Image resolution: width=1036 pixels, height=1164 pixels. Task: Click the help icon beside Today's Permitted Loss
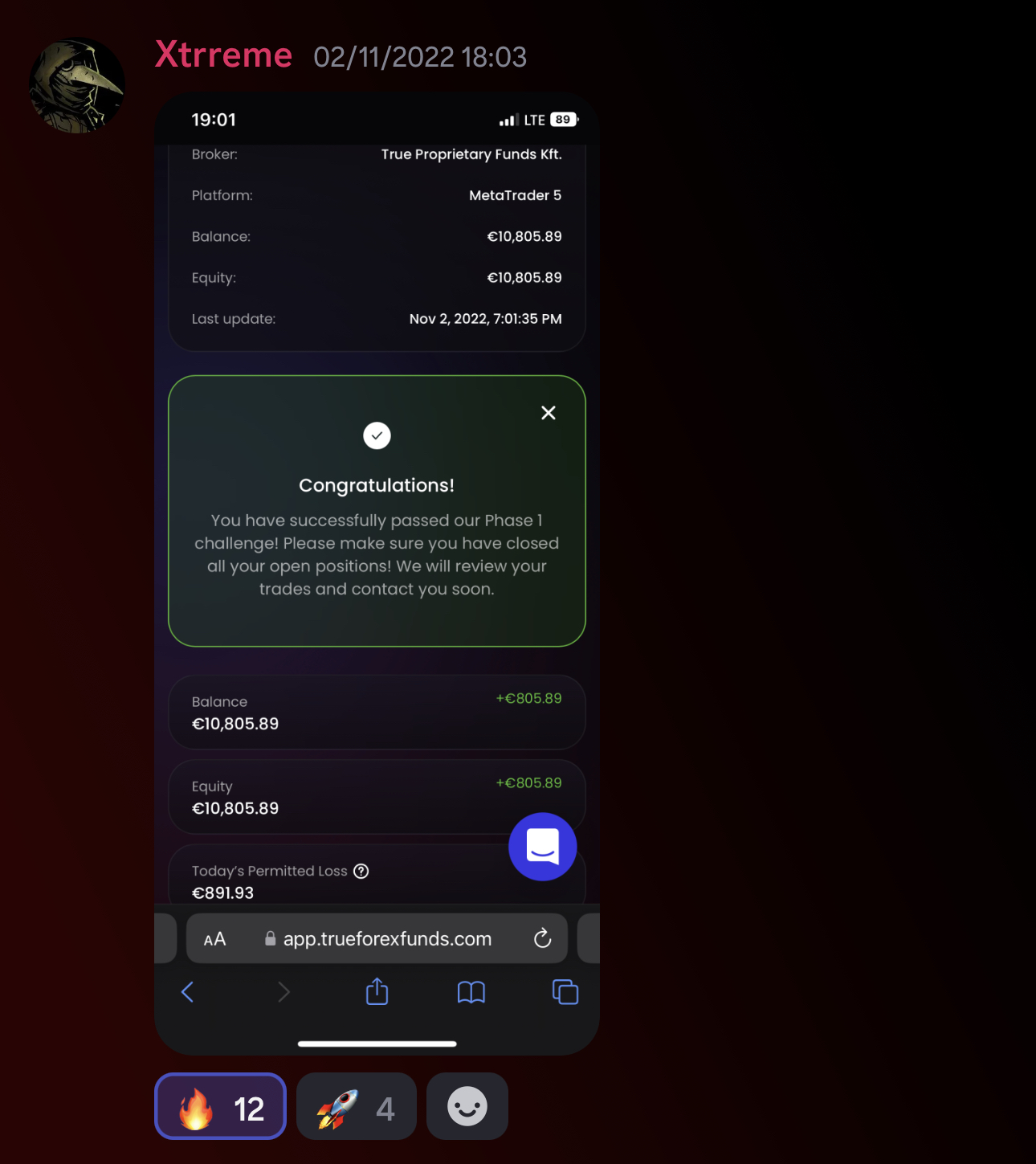361,871
